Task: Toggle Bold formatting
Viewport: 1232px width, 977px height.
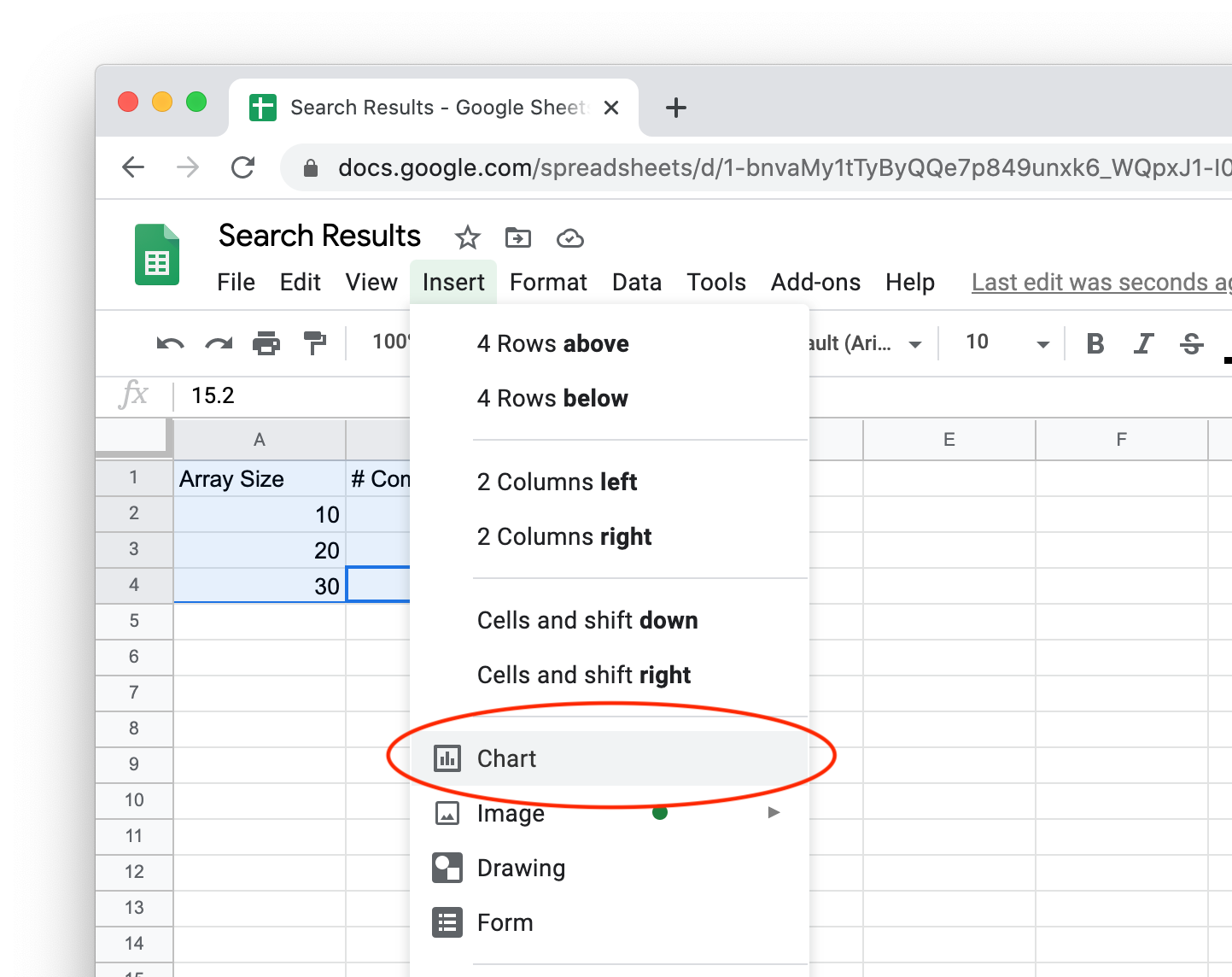Action: (x=1095, y=343)
